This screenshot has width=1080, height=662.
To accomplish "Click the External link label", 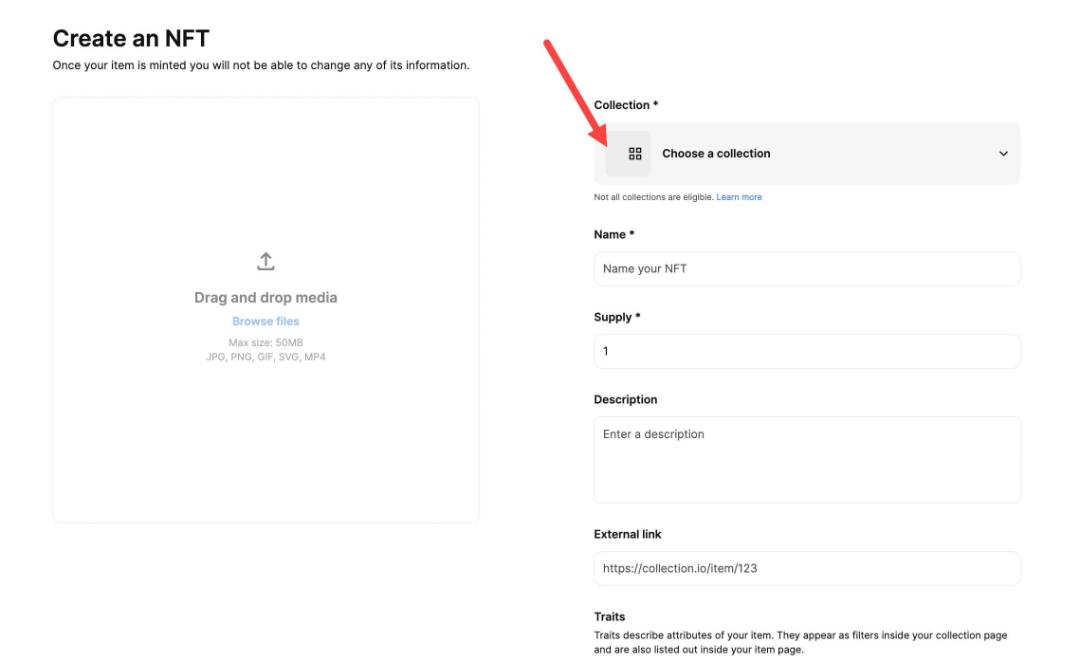I will (x=627, y=534).
